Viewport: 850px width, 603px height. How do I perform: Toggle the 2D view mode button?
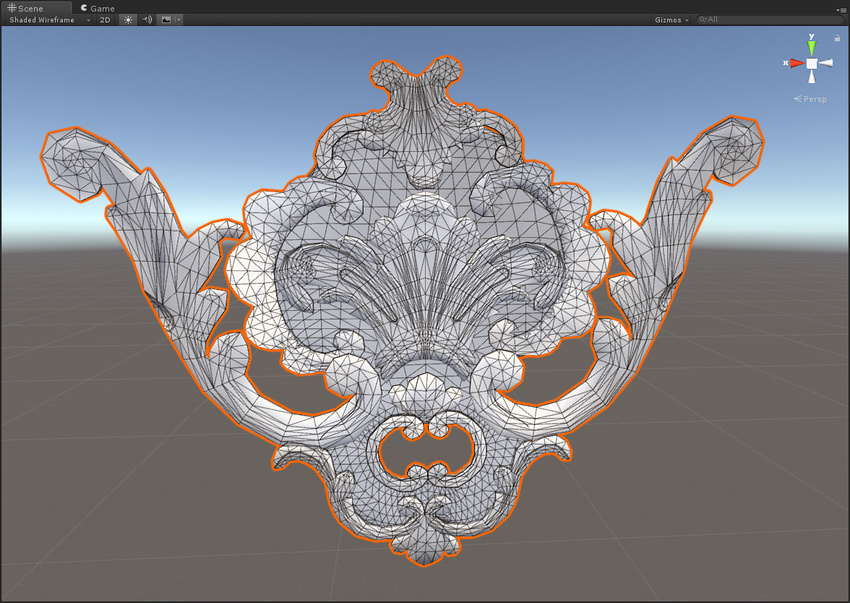click(105, 20)
